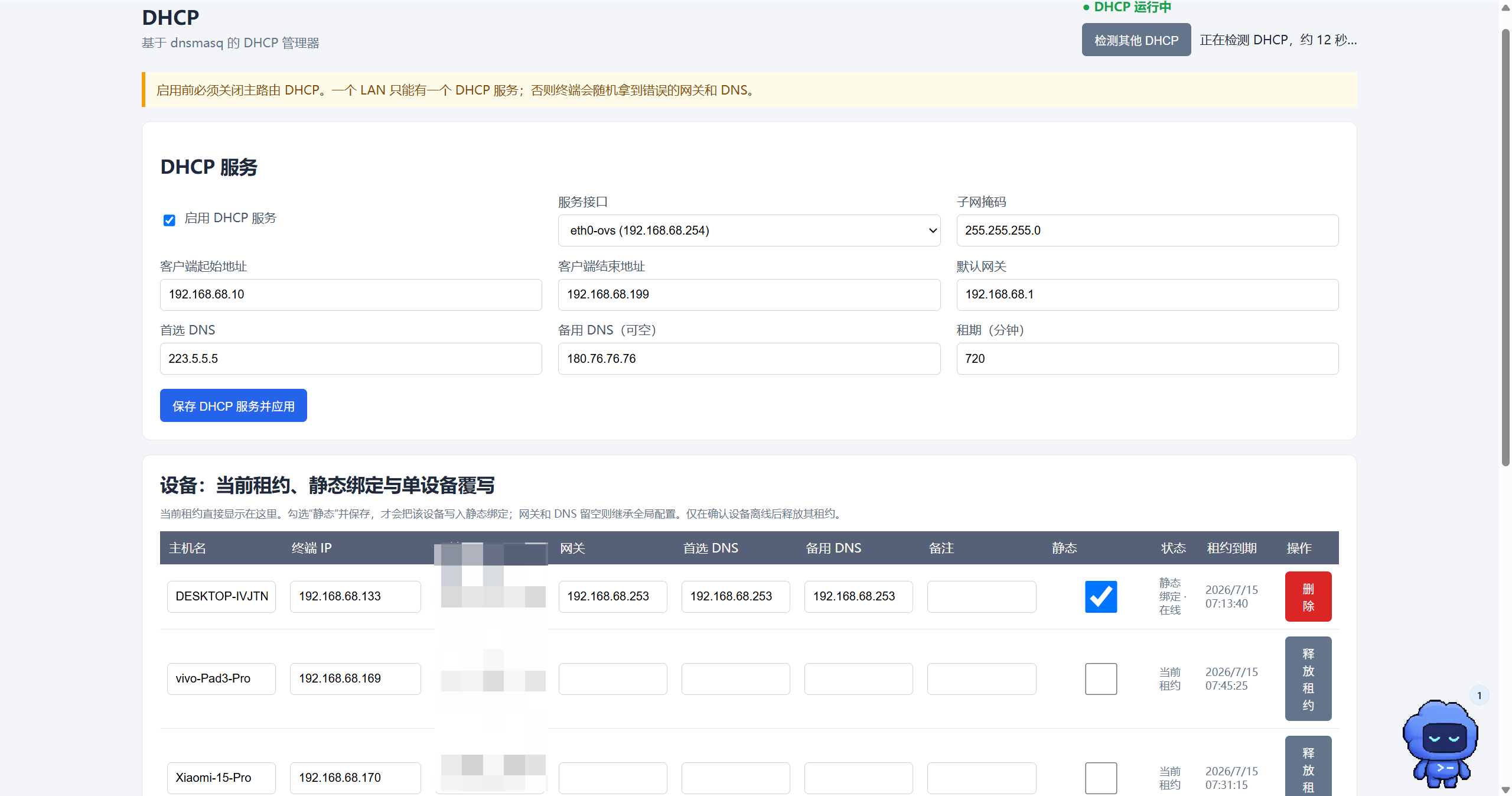The image size is (1512, 796).
Task: Click empty 首选 DNS field for vivo-Pad3-Pro
Action: tap(736, 678)
